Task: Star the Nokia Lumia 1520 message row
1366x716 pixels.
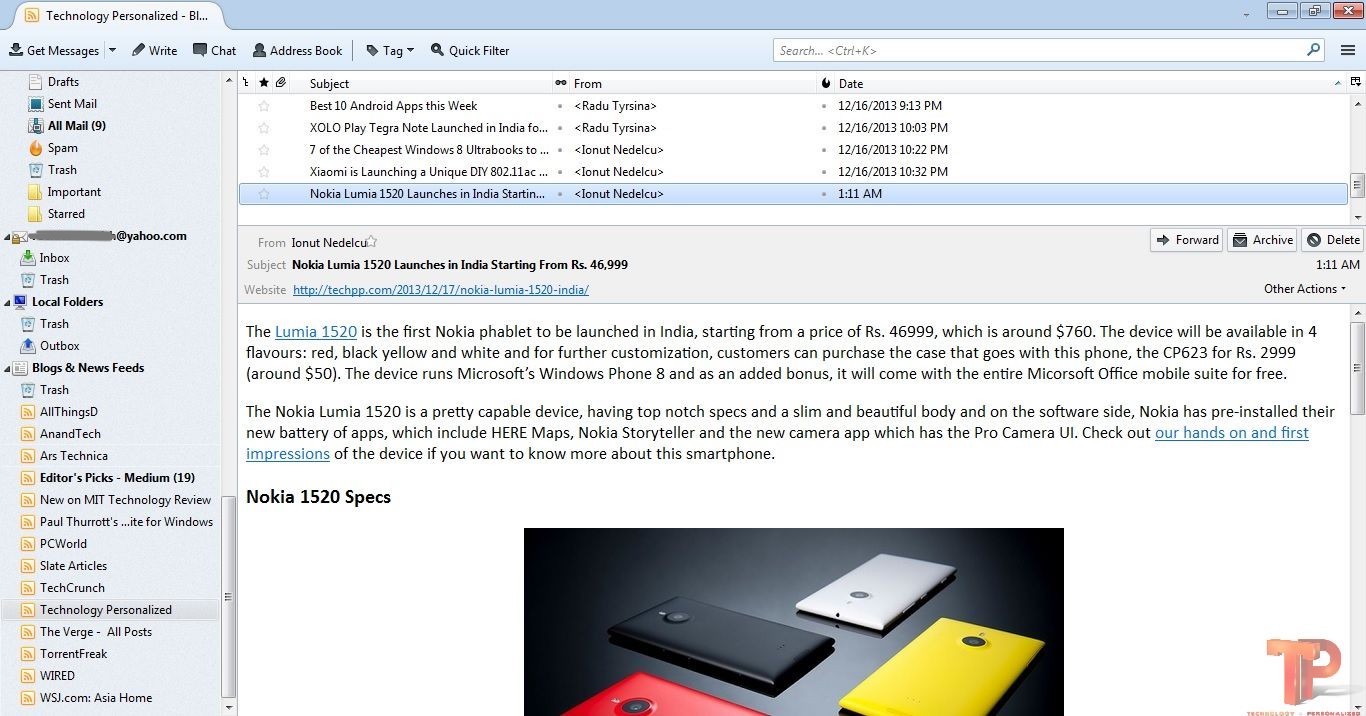Action: click(264, 193)
